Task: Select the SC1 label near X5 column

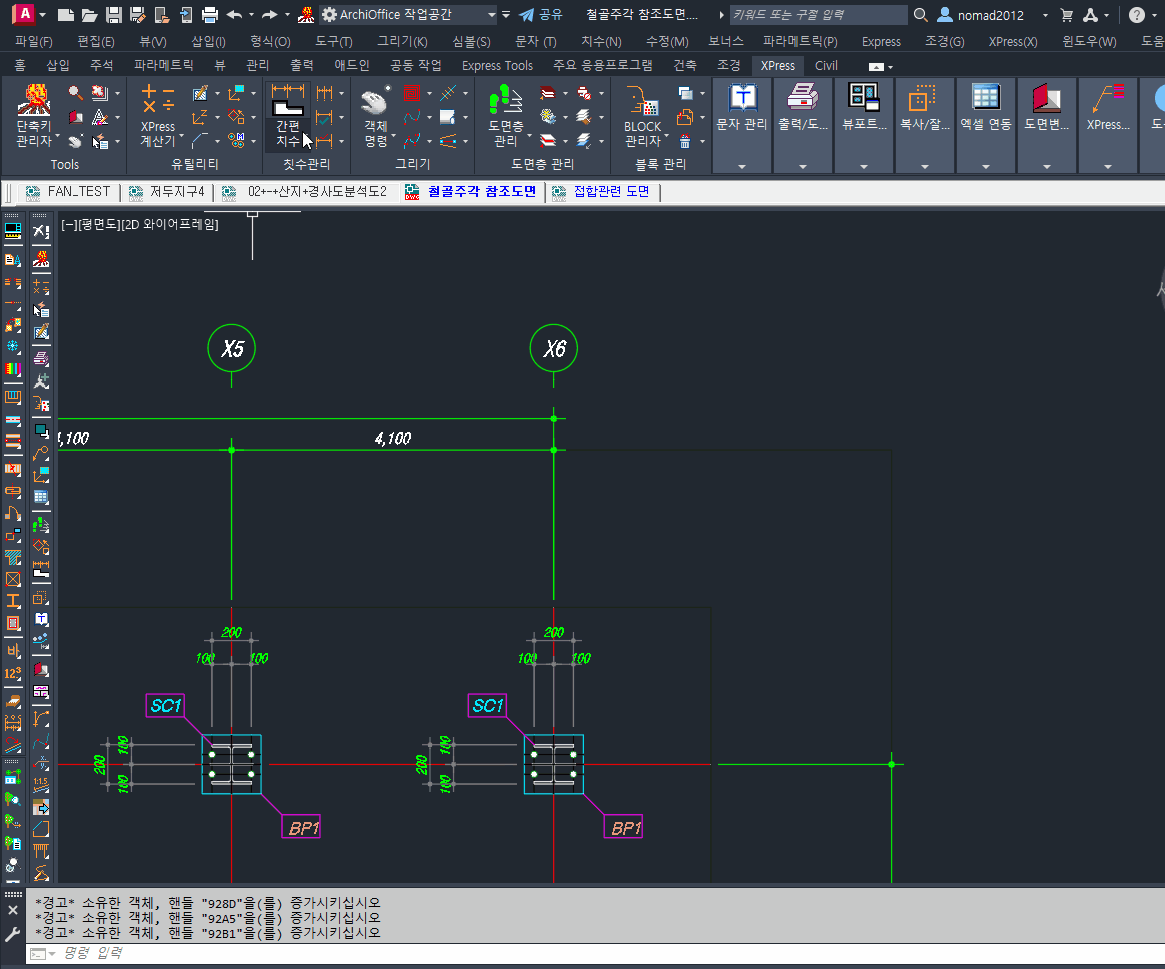Action: 166,705
